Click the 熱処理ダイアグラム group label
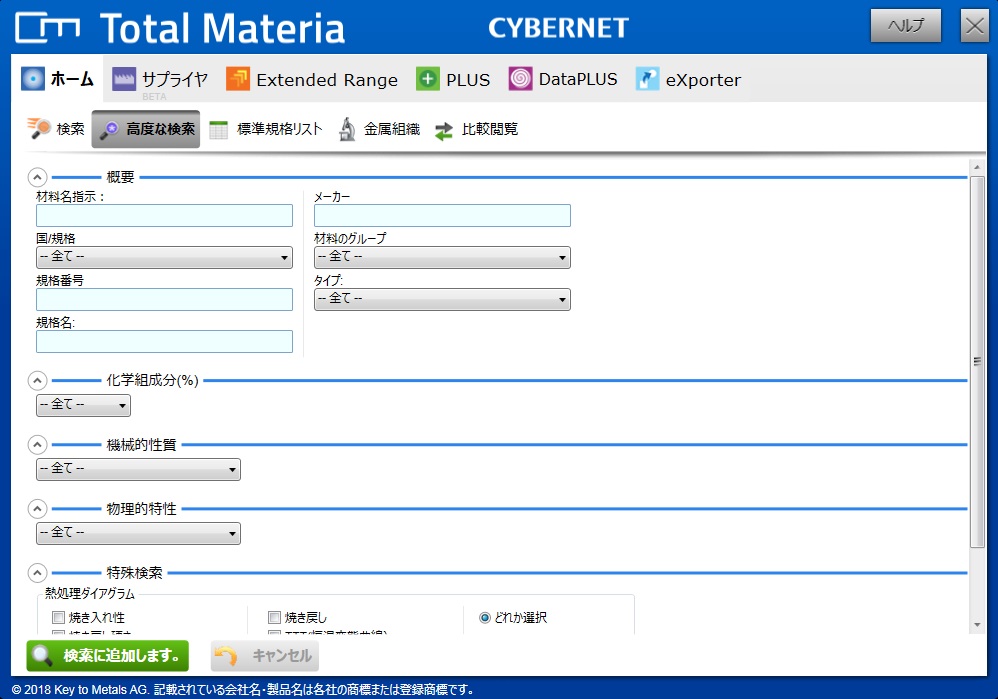 click(90, 594)
